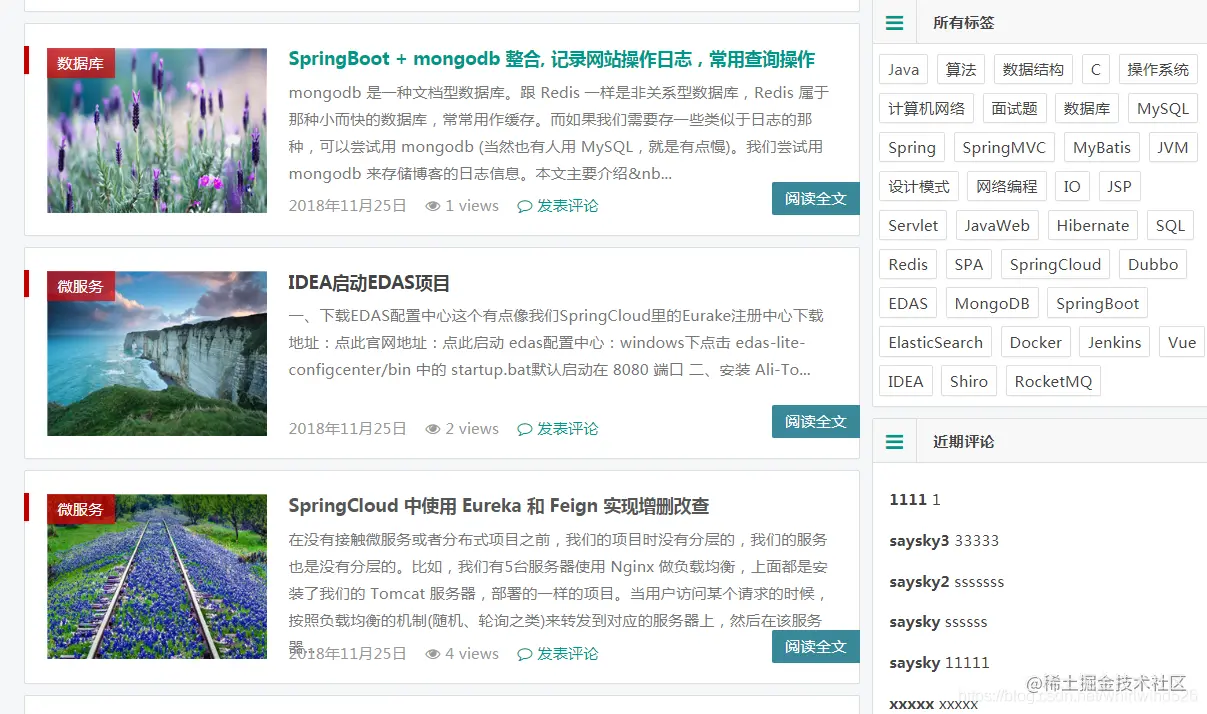Image resolution: width=1207 pixels, height=714 pixels.
Task: Click comment bubble icon on mongodb article
Action: [x=525, y=206]
